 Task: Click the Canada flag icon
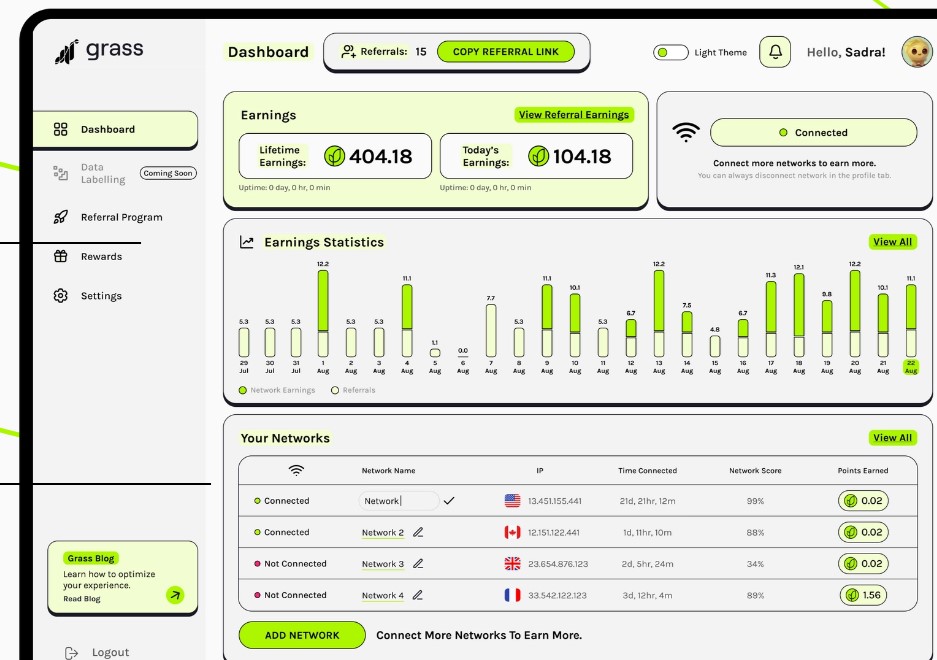coord(512,532)
